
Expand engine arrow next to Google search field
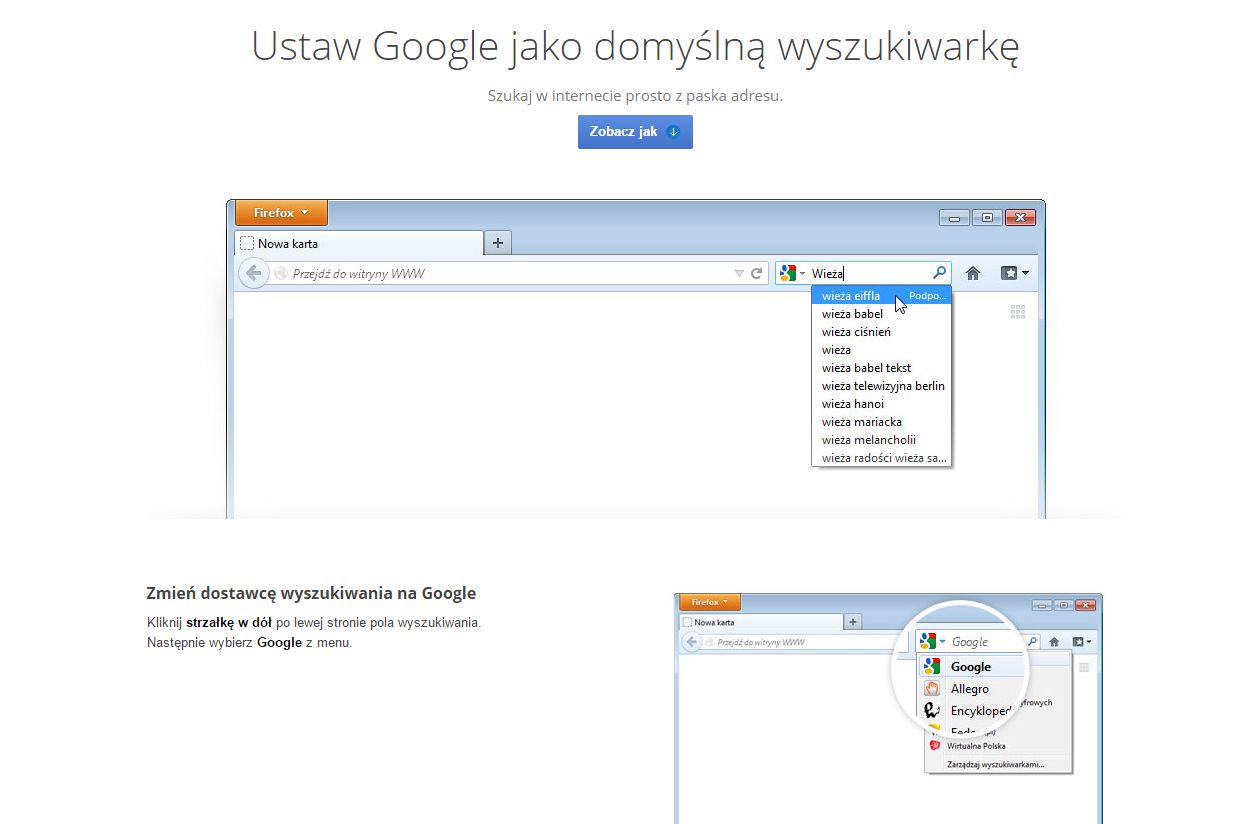[943, 642]
